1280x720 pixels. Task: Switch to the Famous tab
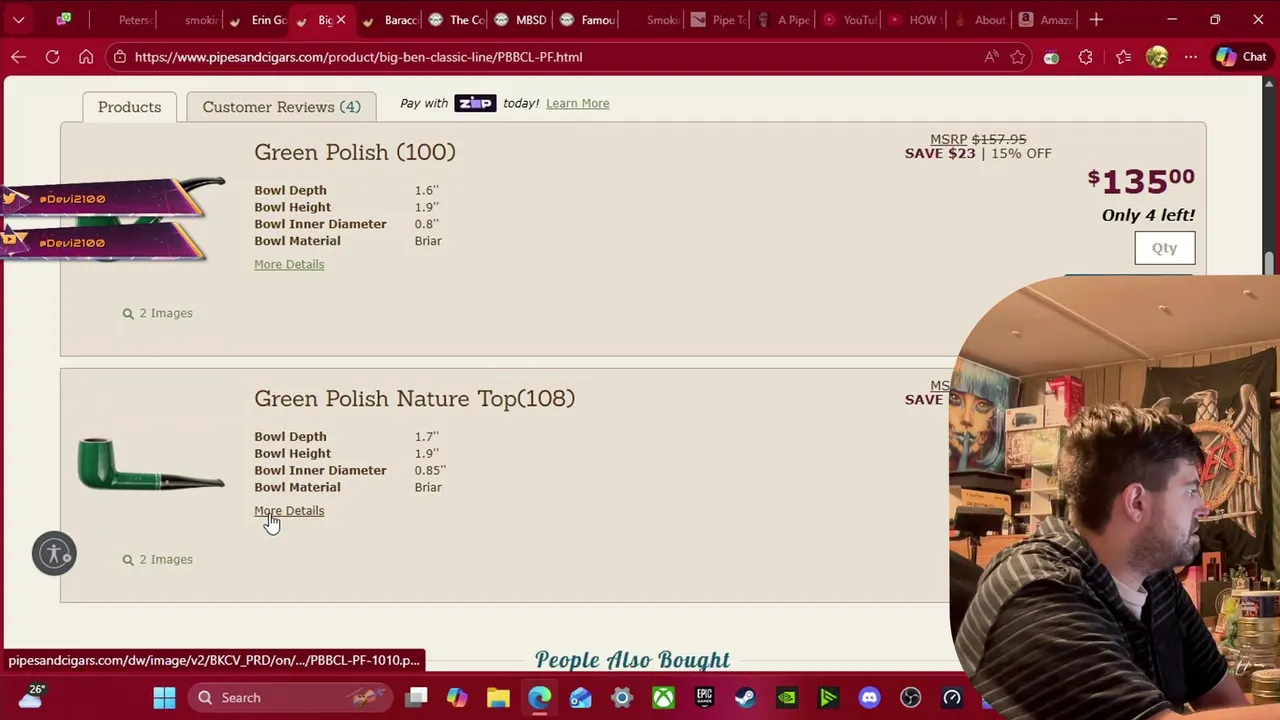[x=589, y=20]
